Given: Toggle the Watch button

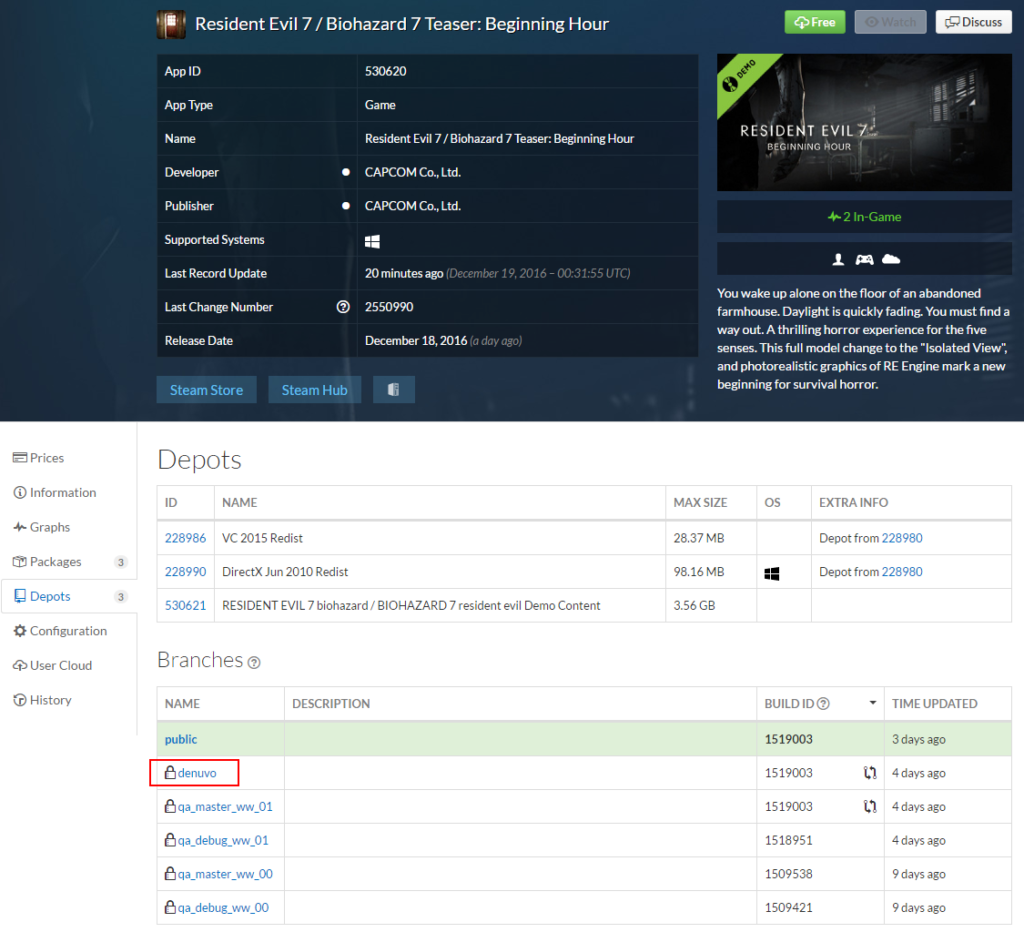Looking at the screenshot, I should click(890, 22).
